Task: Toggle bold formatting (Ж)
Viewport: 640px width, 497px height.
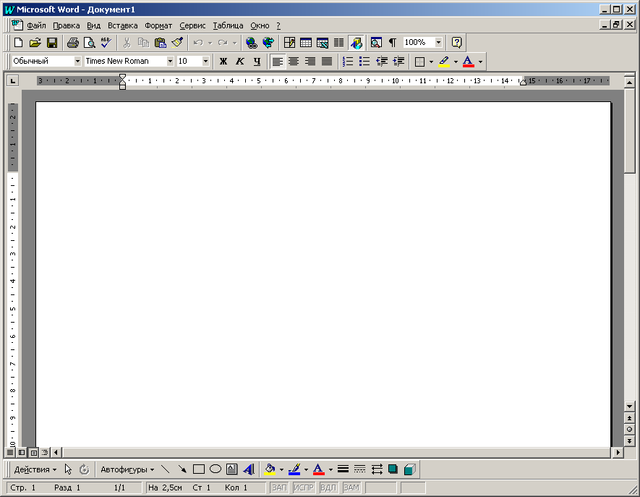Action: click(x=223, y=61)
